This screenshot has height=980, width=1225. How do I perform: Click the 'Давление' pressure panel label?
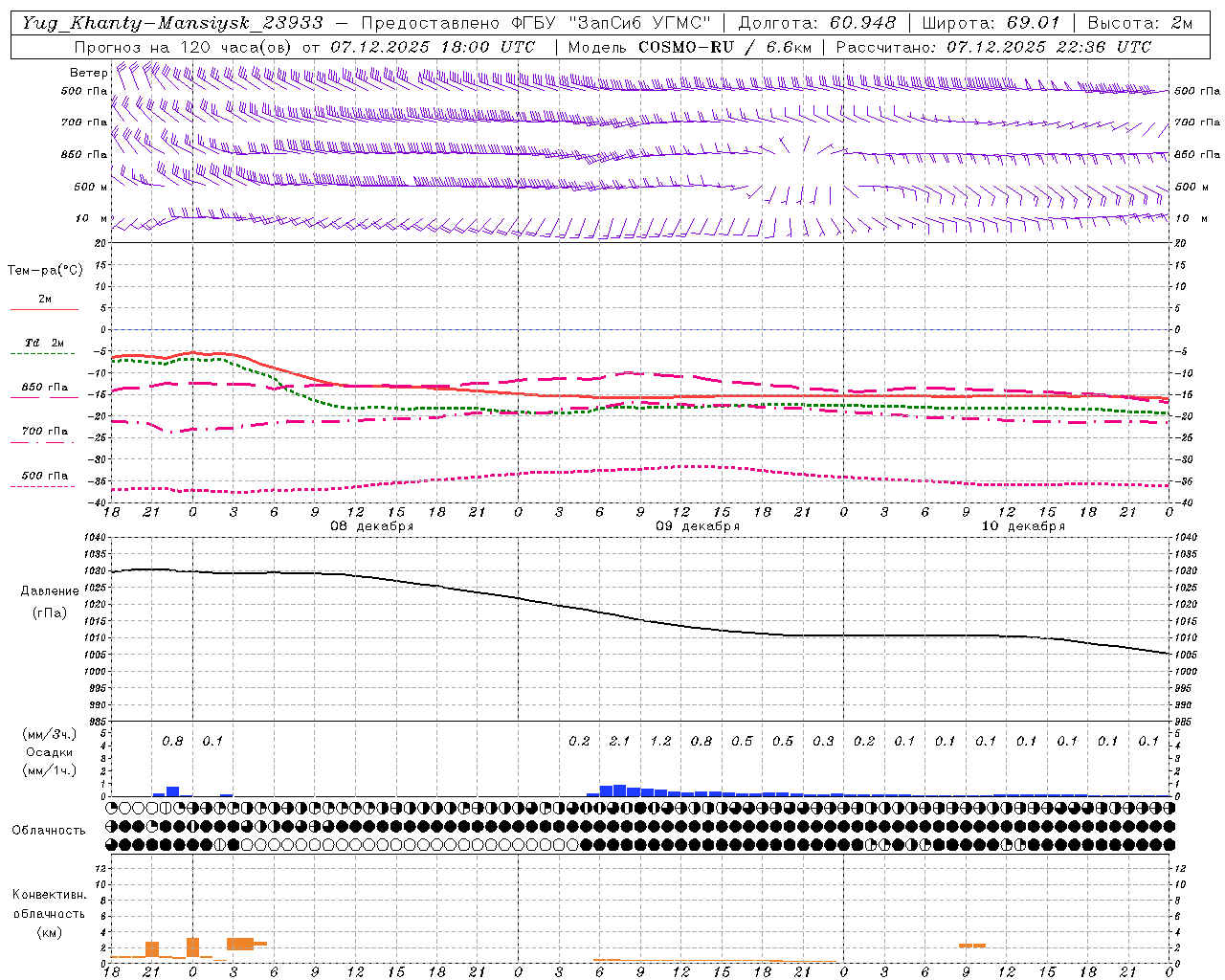(x=50, y=591)
